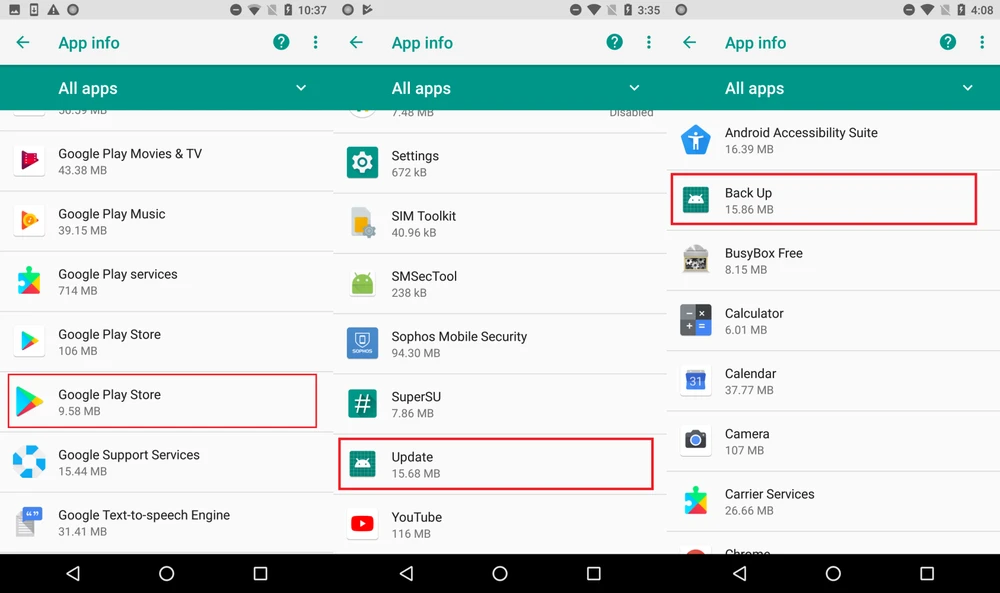Tap the Android Accessibility Suite icon
The width and height of the screenshot is (1000, 593).
tap(695, 139)
